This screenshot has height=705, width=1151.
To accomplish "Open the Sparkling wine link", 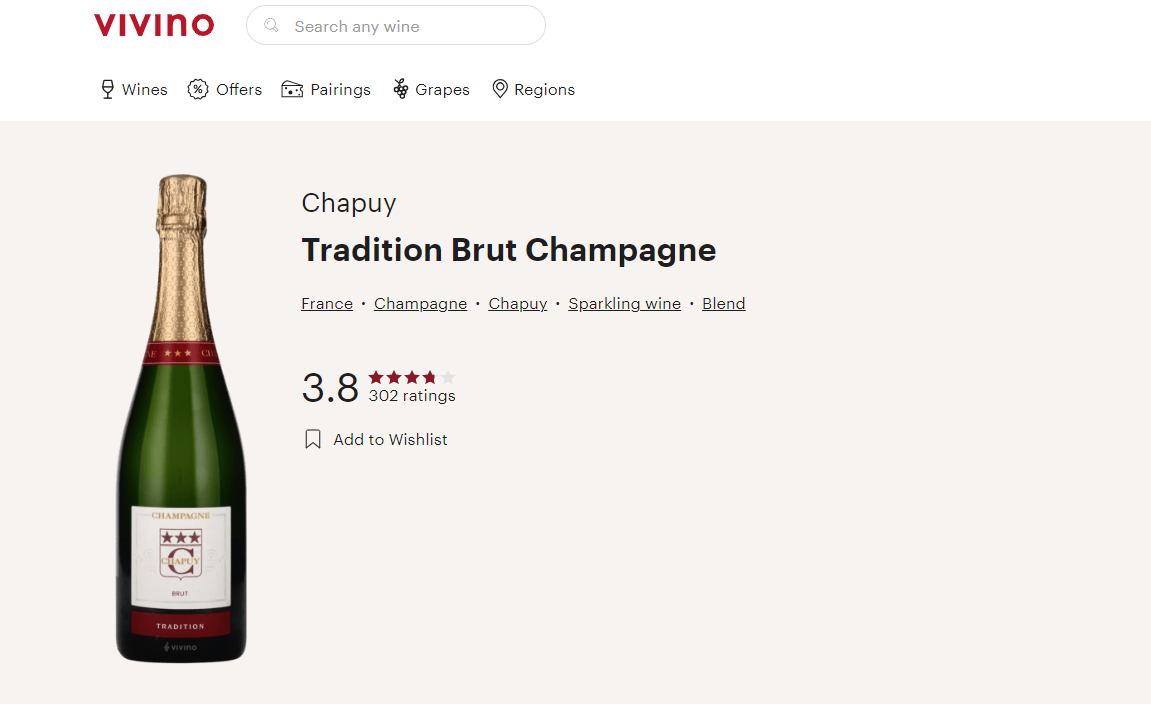I will pos(624,304).
